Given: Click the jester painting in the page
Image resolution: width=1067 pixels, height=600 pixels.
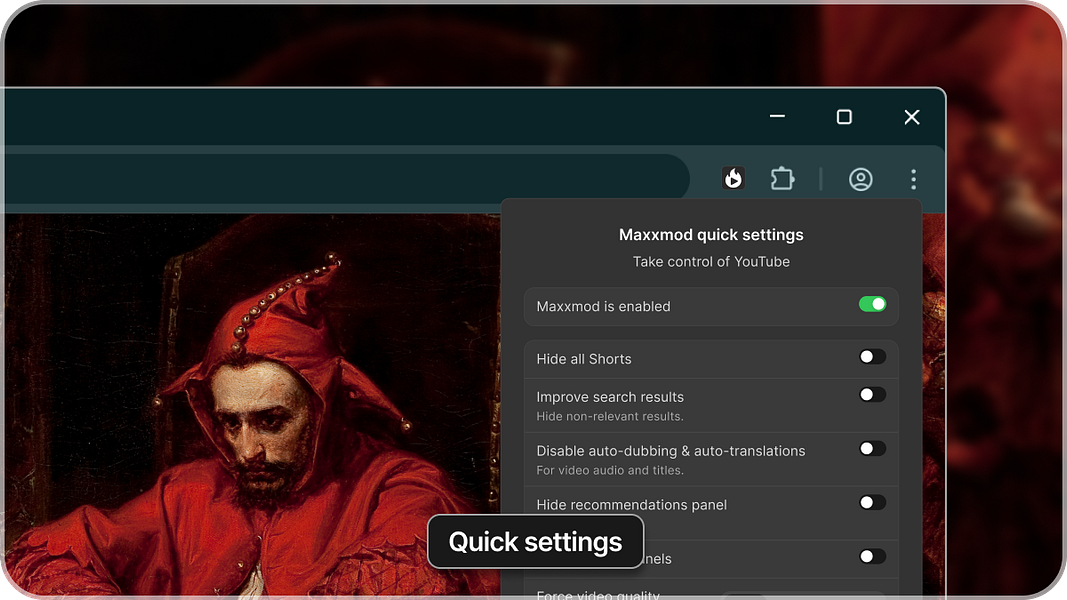Looking at the screenshot, I should tap(252, 405).
